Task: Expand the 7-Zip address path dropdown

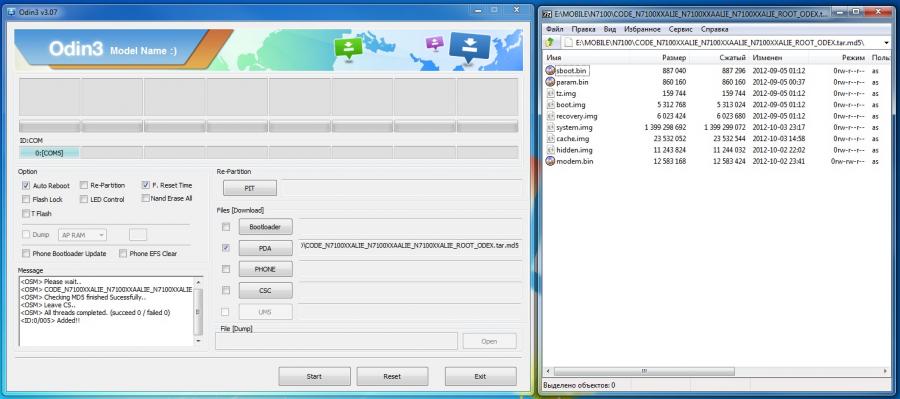Action: click(886, 42)
